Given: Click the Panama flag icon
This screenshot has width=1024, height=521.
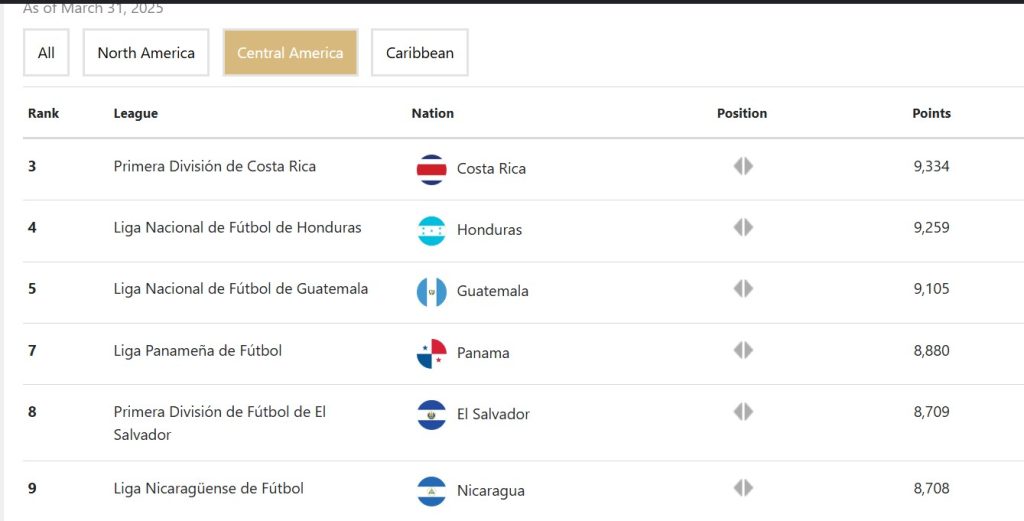Looking at the screenshot, I should (431, 354).
